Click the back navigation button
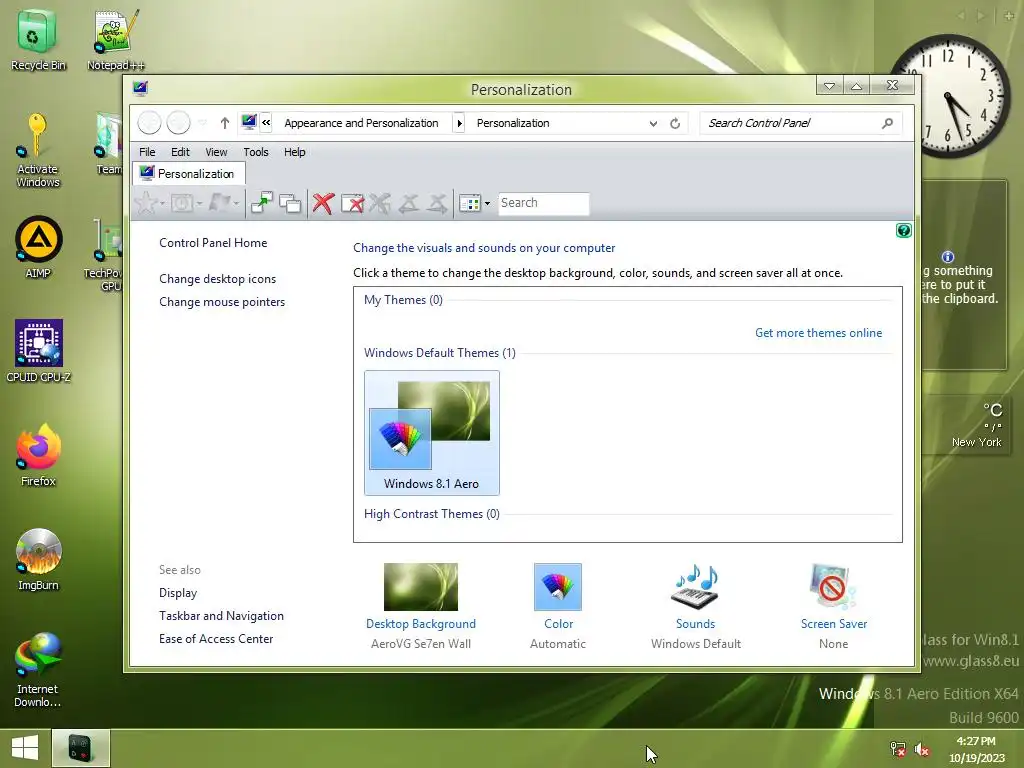The height and width of the screenshot is (768, 1024). pyautogui.click(x=150, y=122)
